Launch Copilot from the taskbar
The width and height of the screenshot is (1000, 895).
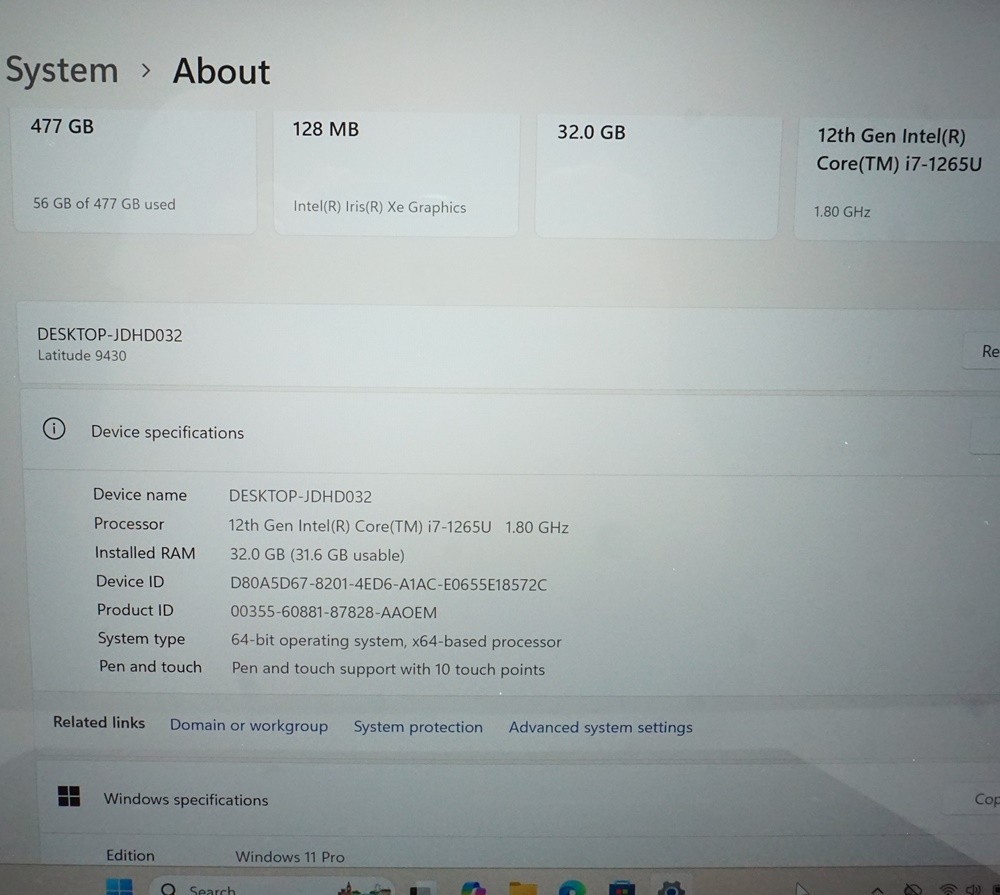(473, 888)
